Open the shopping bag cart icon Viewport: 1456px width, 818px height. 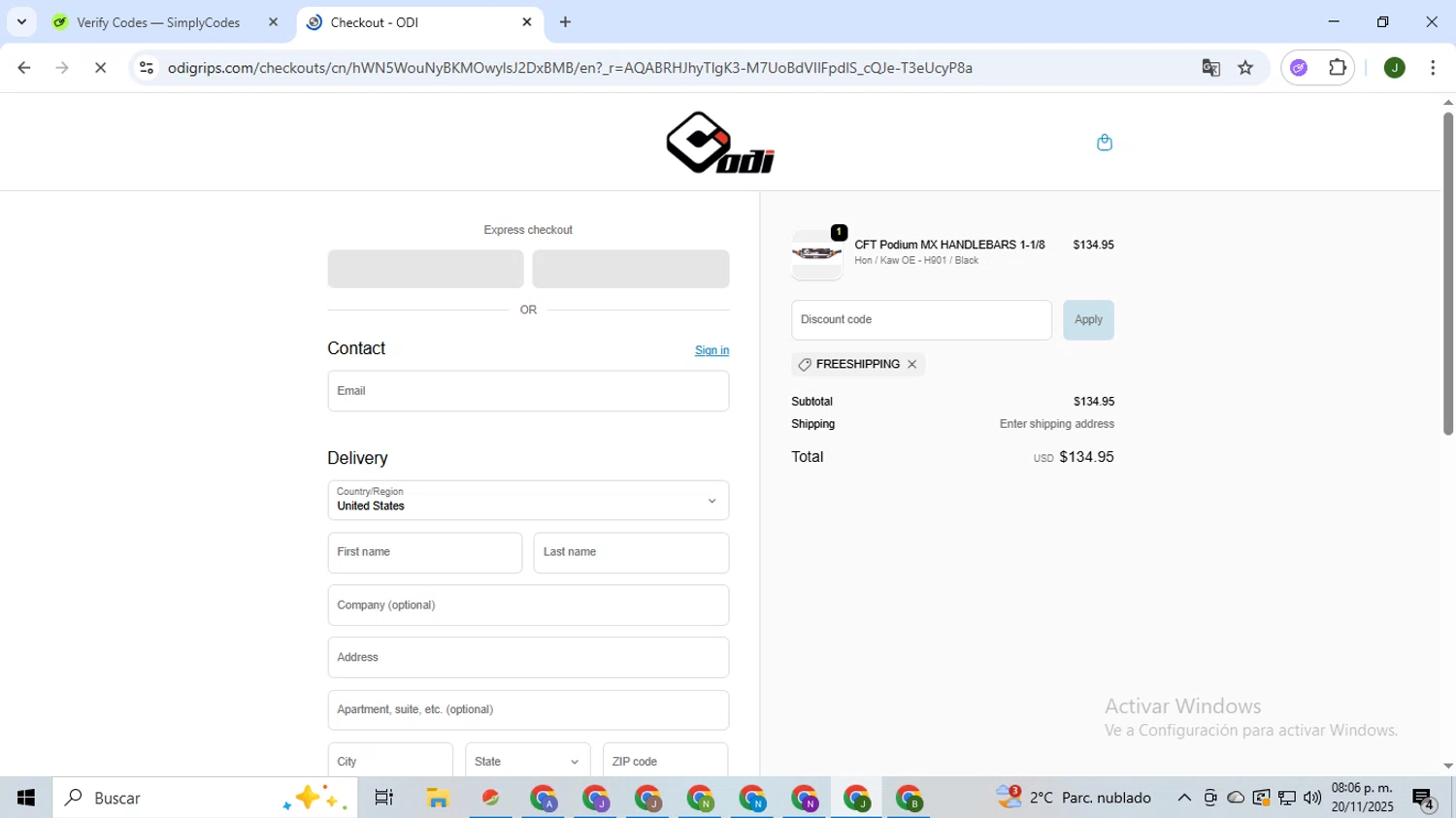(1104, 143)
